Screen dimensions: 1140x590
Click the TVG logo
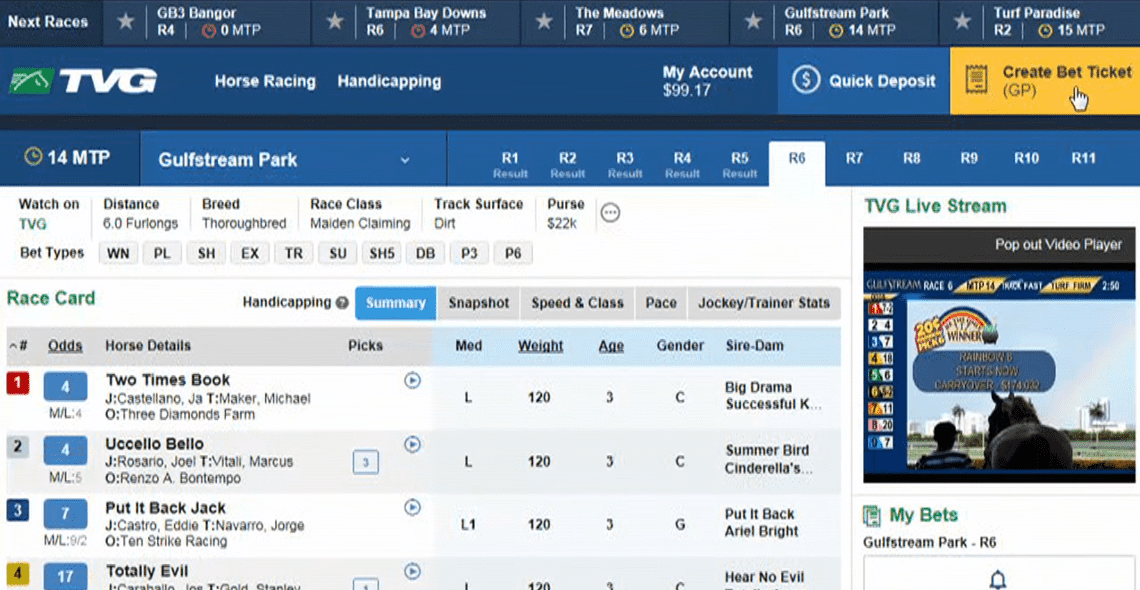point(83,81)
